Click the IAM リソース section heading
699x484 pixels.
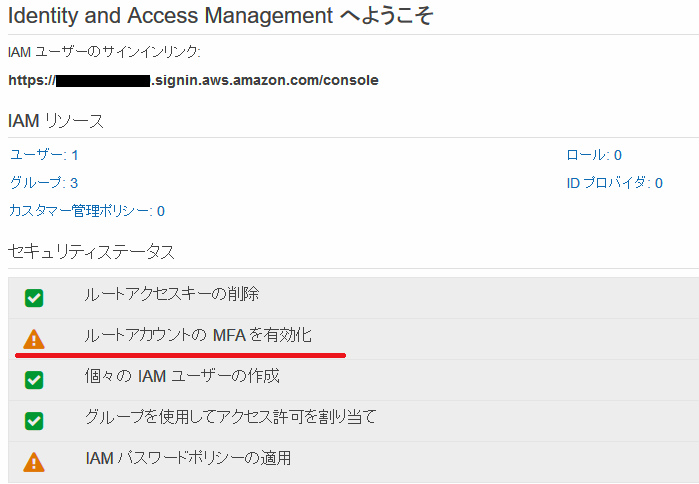tap(55, 121)
